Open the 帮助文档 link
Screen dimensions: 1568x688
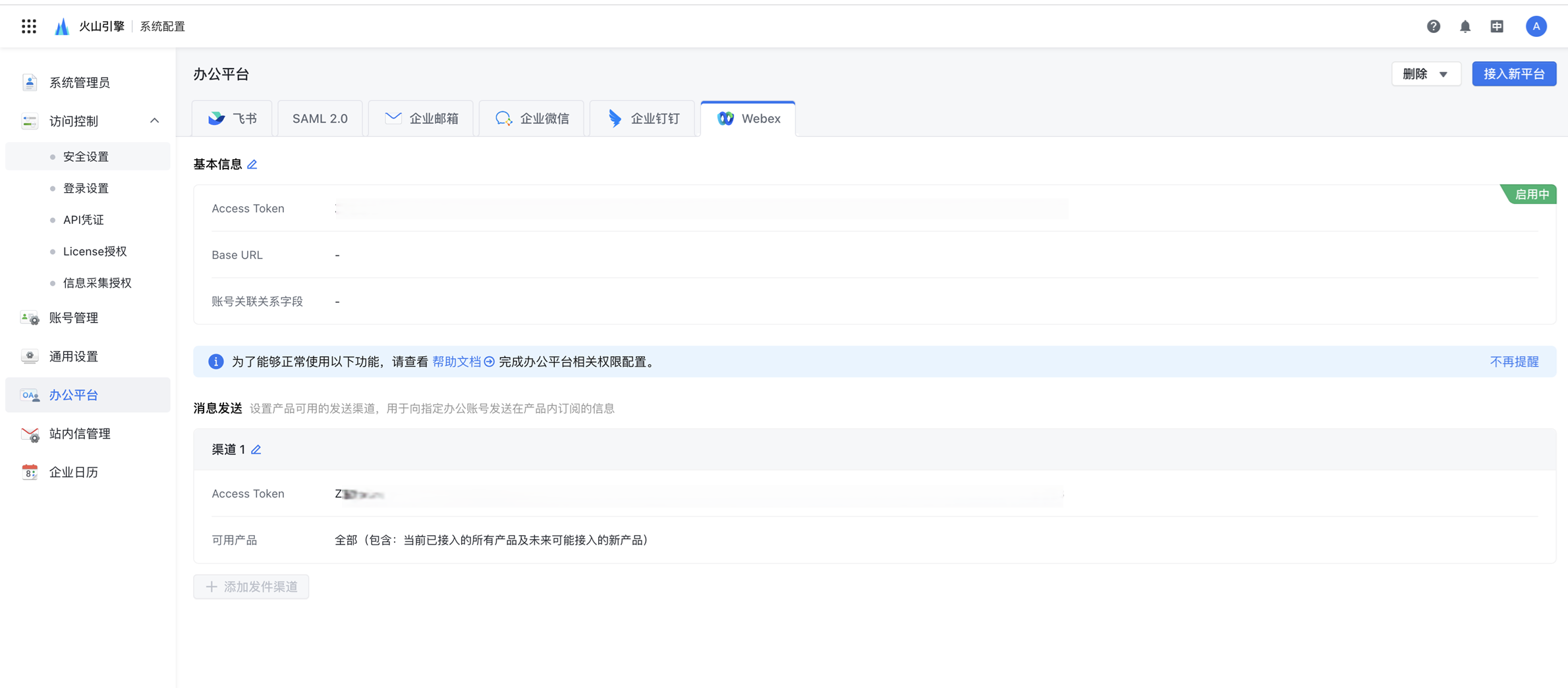coord(457,361)
